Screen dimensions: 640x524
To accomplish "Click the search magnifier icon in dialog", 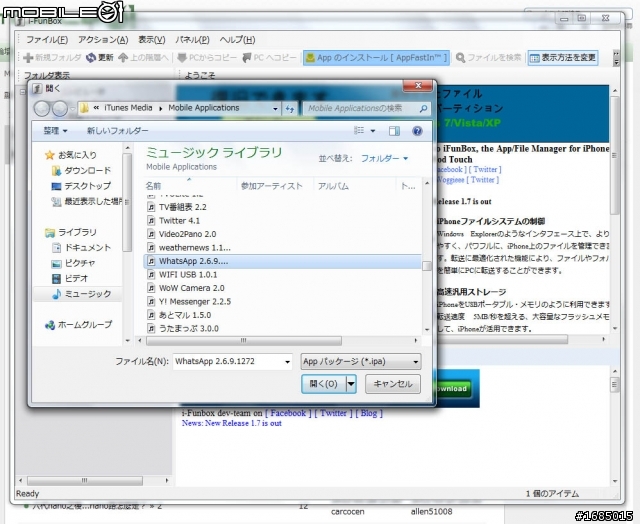I will click(423, 109).
